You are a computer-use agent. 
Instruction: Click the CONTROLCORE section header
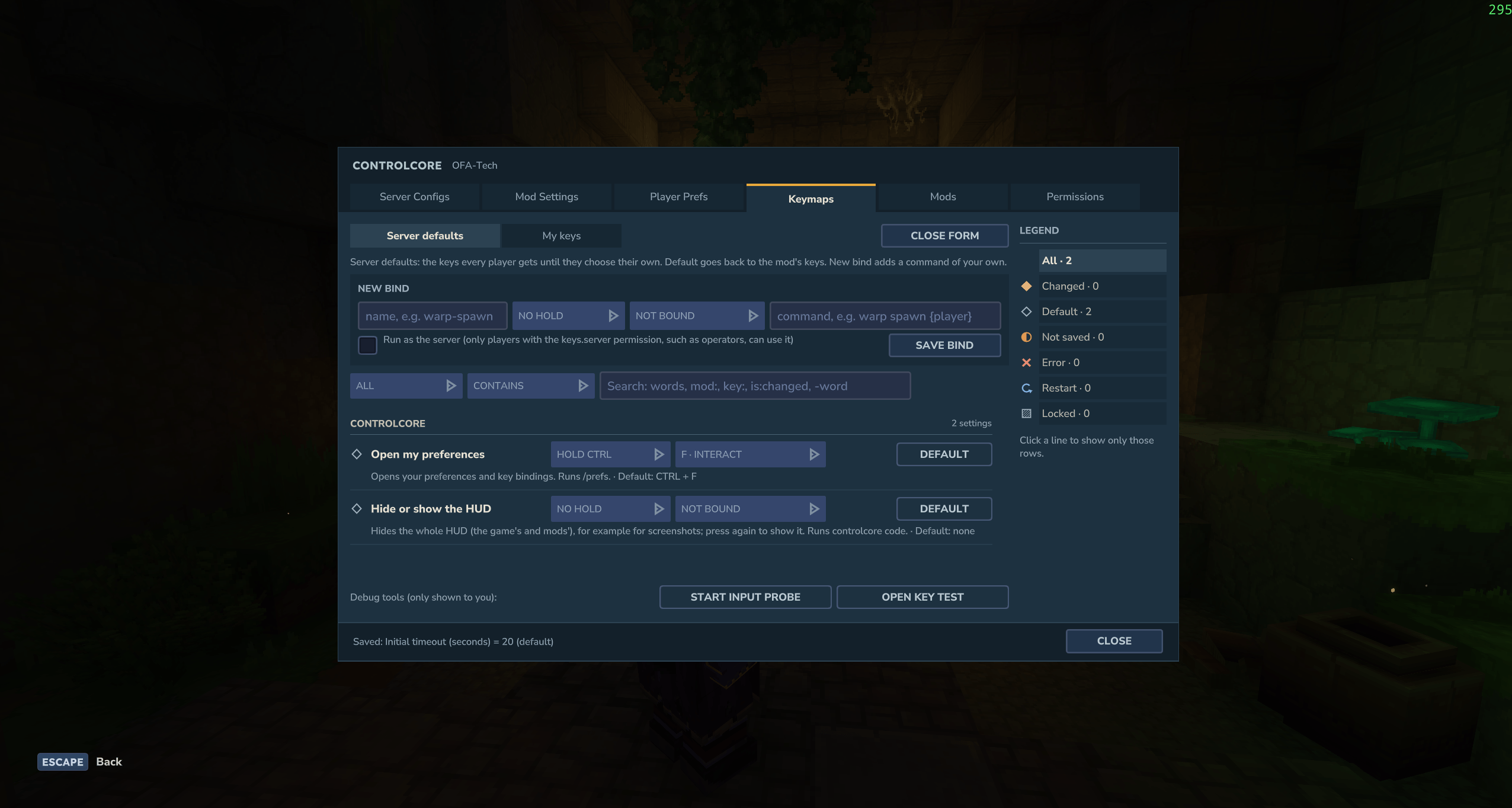pos(387,424)
